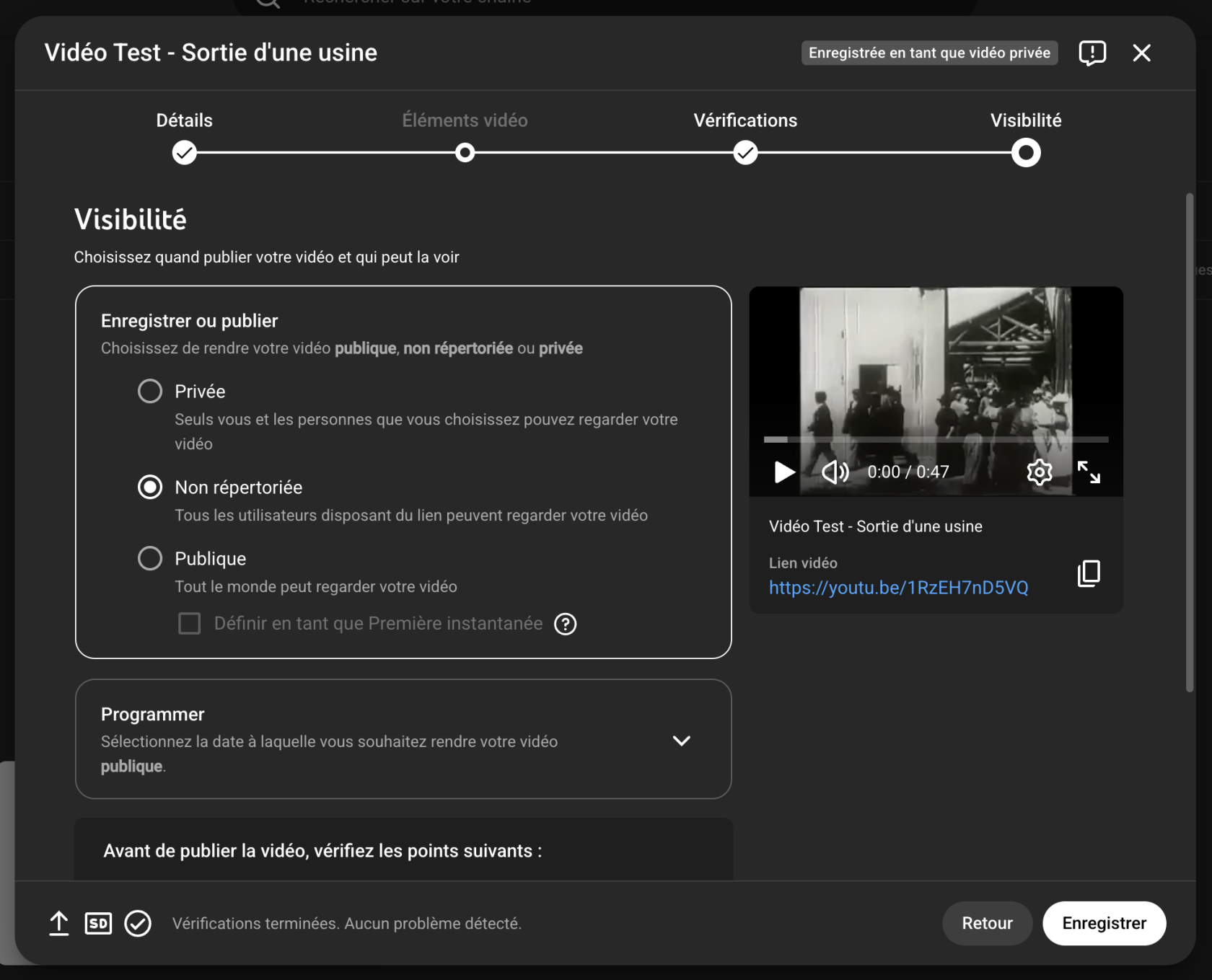Jump to Éléments vidéo step
Screen dimensions: 1212x980
pos(465,152)
